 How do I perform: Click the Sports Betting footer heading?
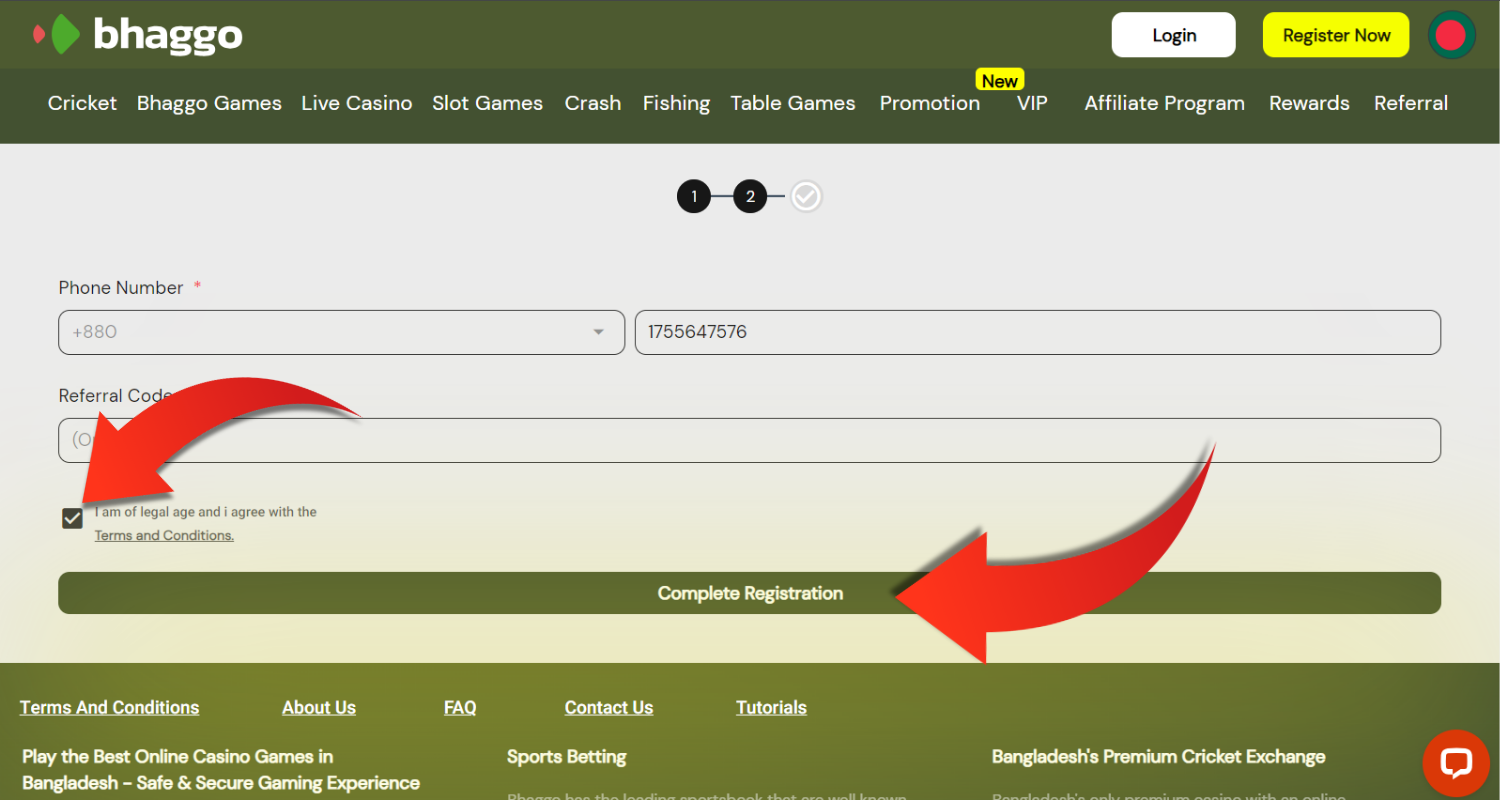pos(567,757)
